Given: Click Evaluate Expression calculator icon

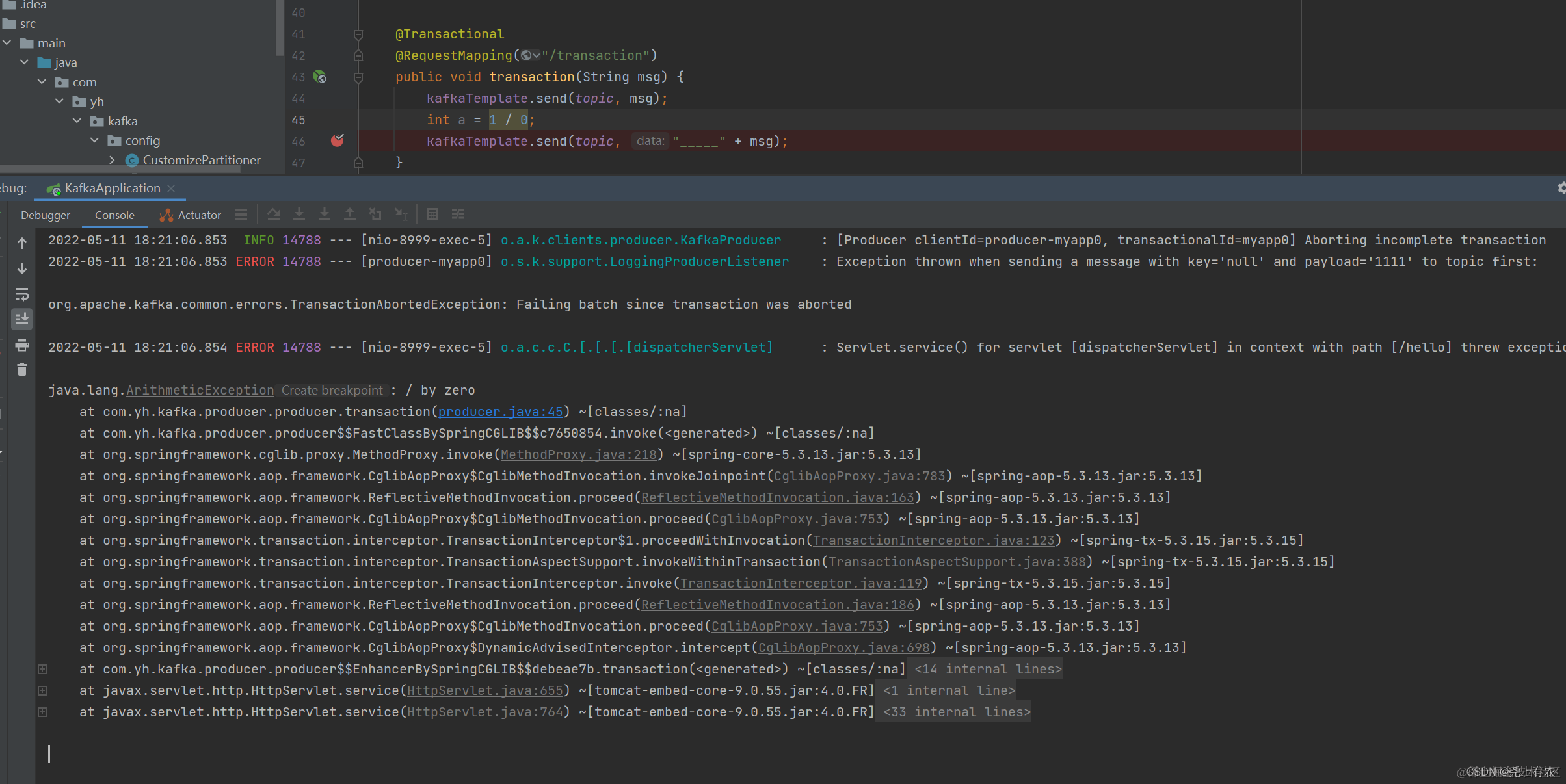Looking at the screenshot, I should 432,215.
